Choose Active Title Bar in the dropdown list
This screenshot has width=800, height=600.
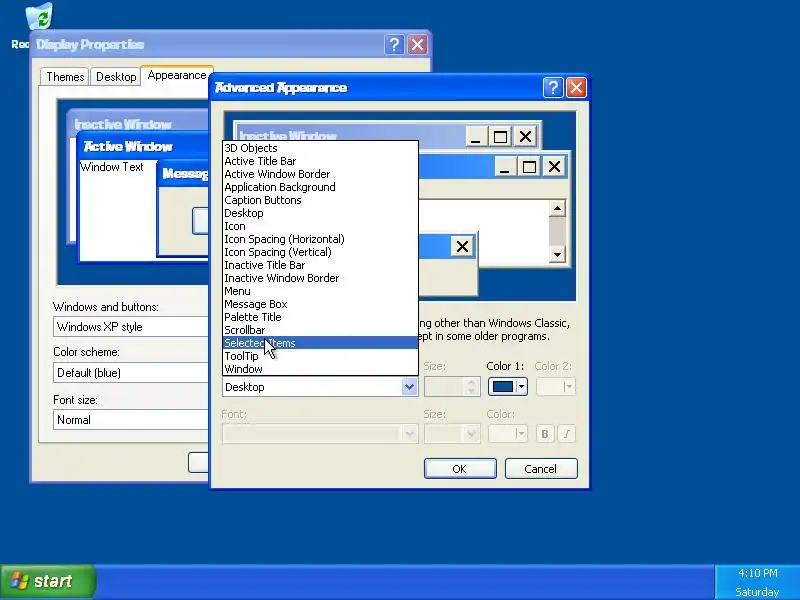(x=320, y=161)
